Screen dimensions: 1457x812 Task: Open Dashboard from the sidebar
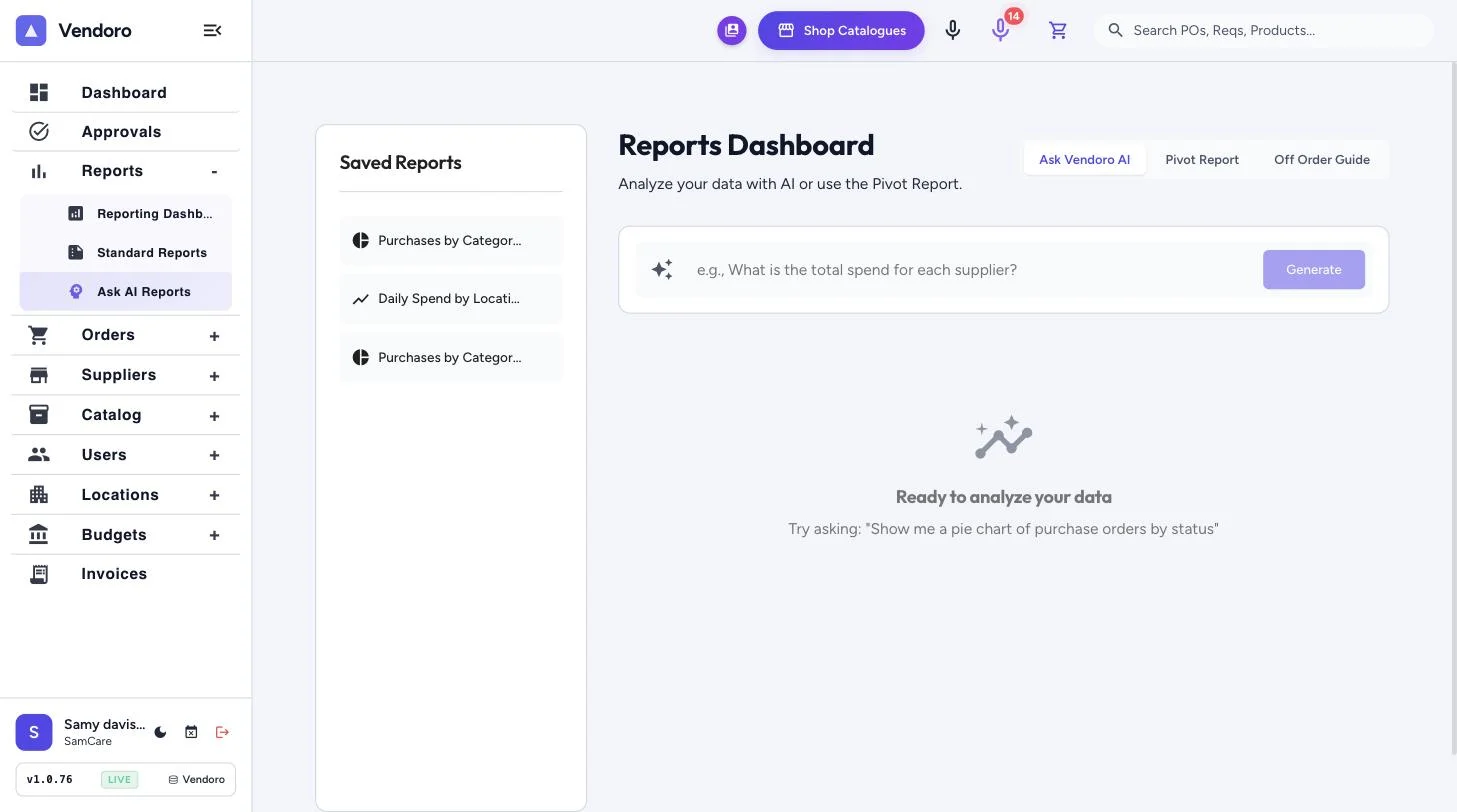125,93
